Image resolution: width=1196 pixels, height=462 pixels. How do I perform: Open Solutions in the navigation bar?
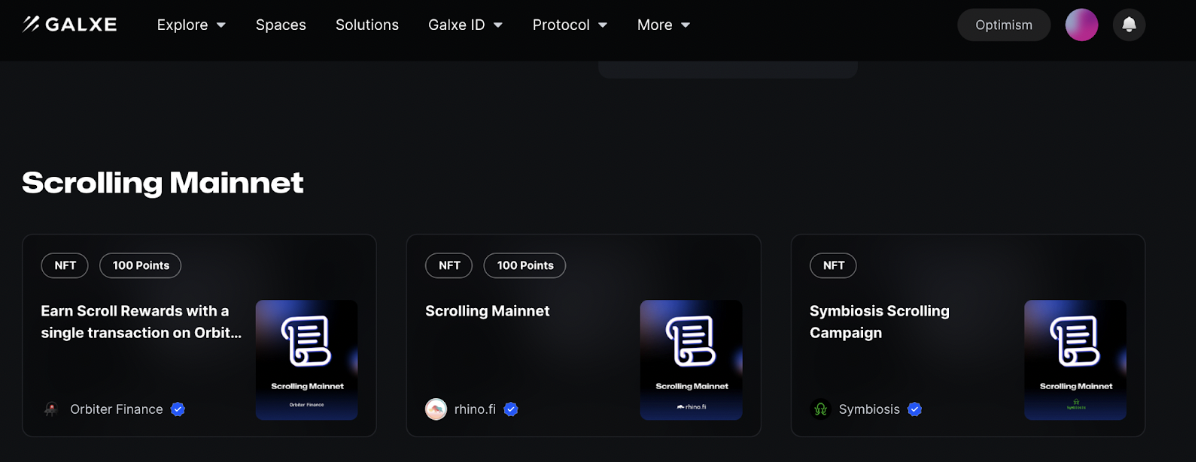click(367, 24)
